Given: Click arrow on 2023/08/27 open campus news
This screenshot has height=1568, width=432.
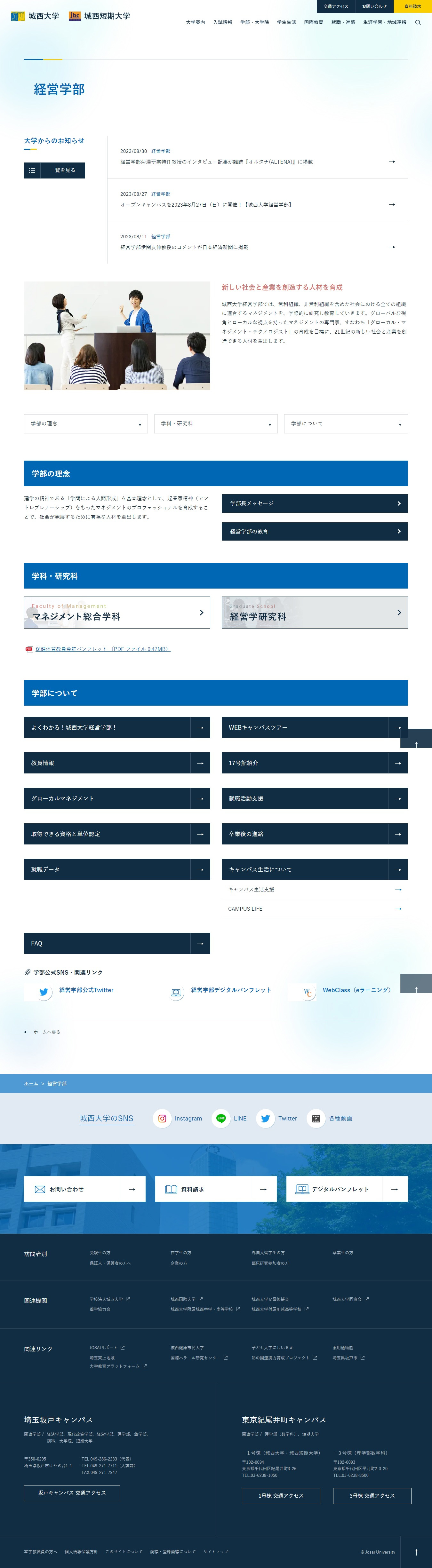Looking at the screenshot, I should click(x=392, y=204).
